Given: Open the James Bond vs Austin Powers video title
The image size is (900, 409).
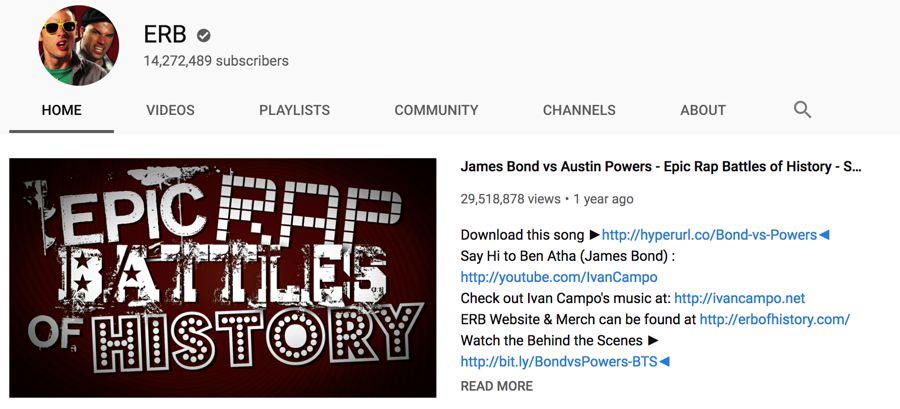Looking at the screenshot, I should [661, 167].
